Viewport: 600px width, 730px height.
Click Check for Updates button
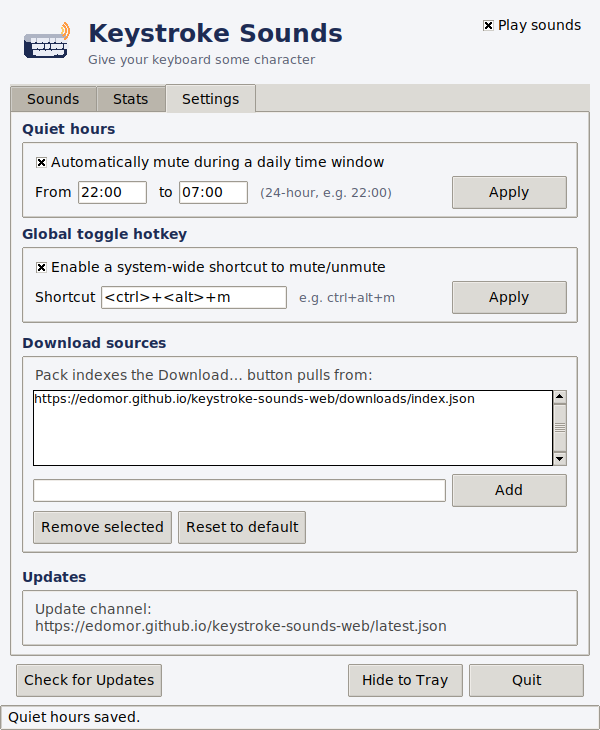tap(89, 680)
